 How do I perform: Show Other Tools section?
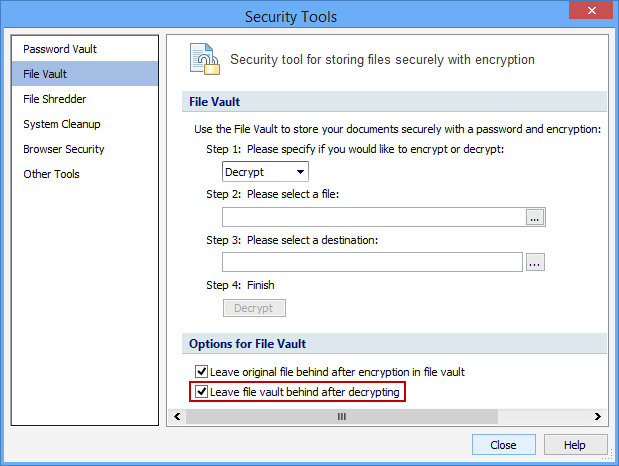(52, 174)
